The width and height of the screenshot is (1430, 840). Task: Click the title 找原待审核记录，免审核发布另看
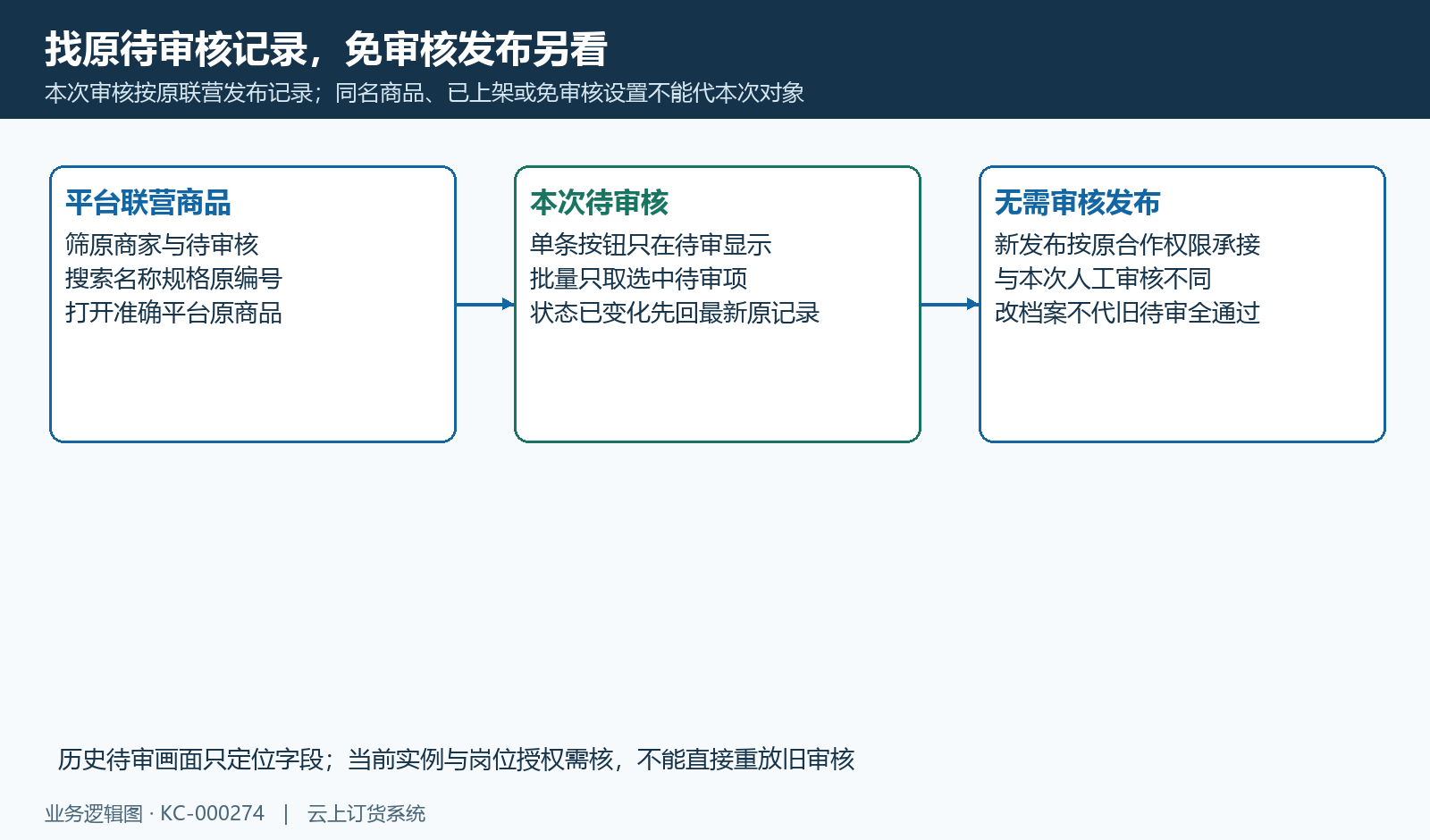326,49
